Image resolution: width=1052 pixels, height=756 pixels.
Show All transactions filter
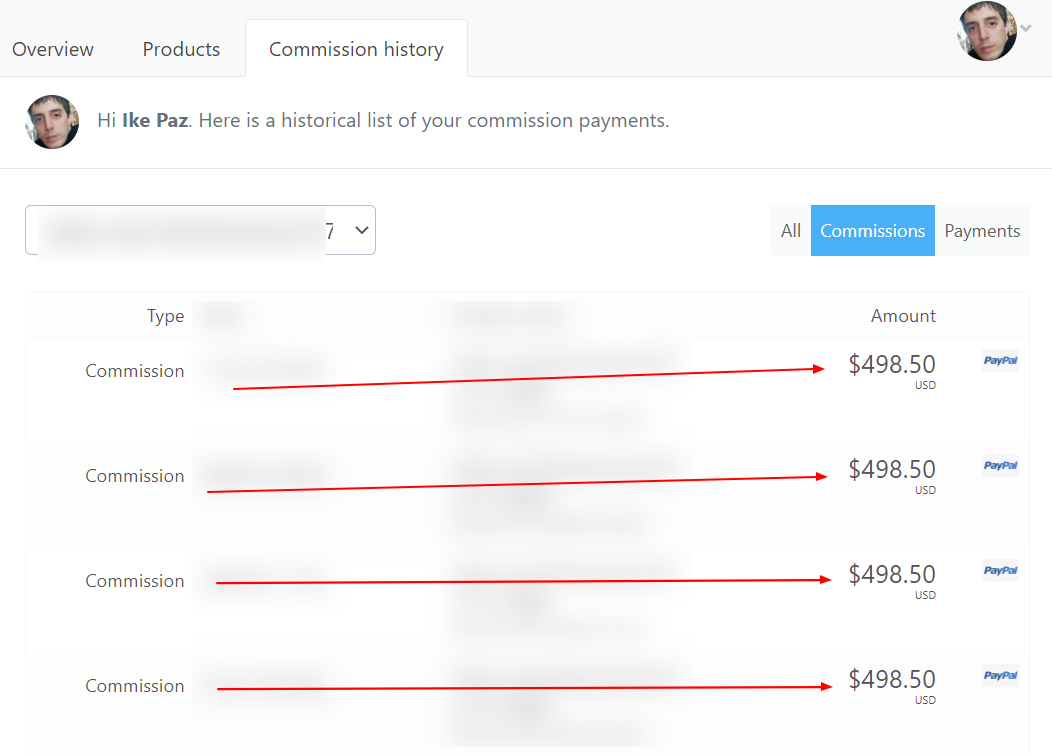point(791,231)
